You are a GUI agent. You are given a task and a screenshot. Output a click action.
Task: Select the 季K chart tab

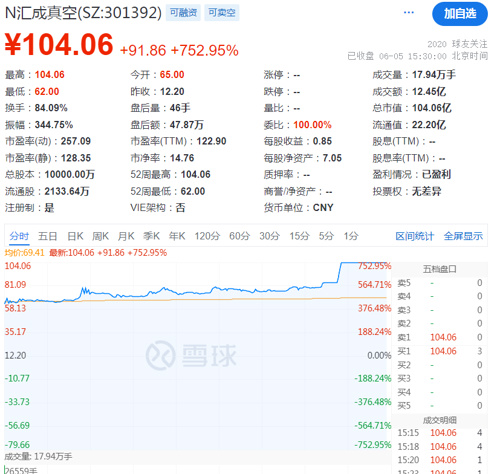(151, 236)
